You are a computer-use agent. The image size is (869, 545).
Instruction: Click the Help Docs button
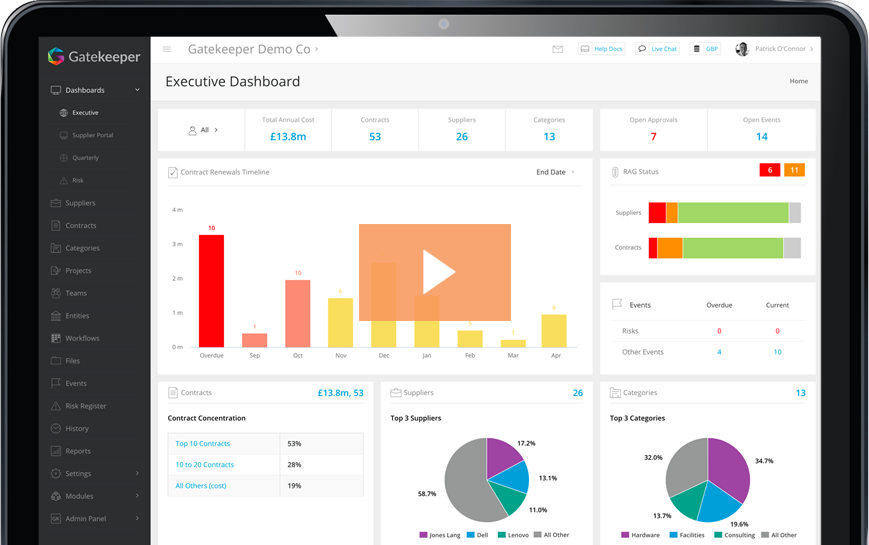[601, 49]
